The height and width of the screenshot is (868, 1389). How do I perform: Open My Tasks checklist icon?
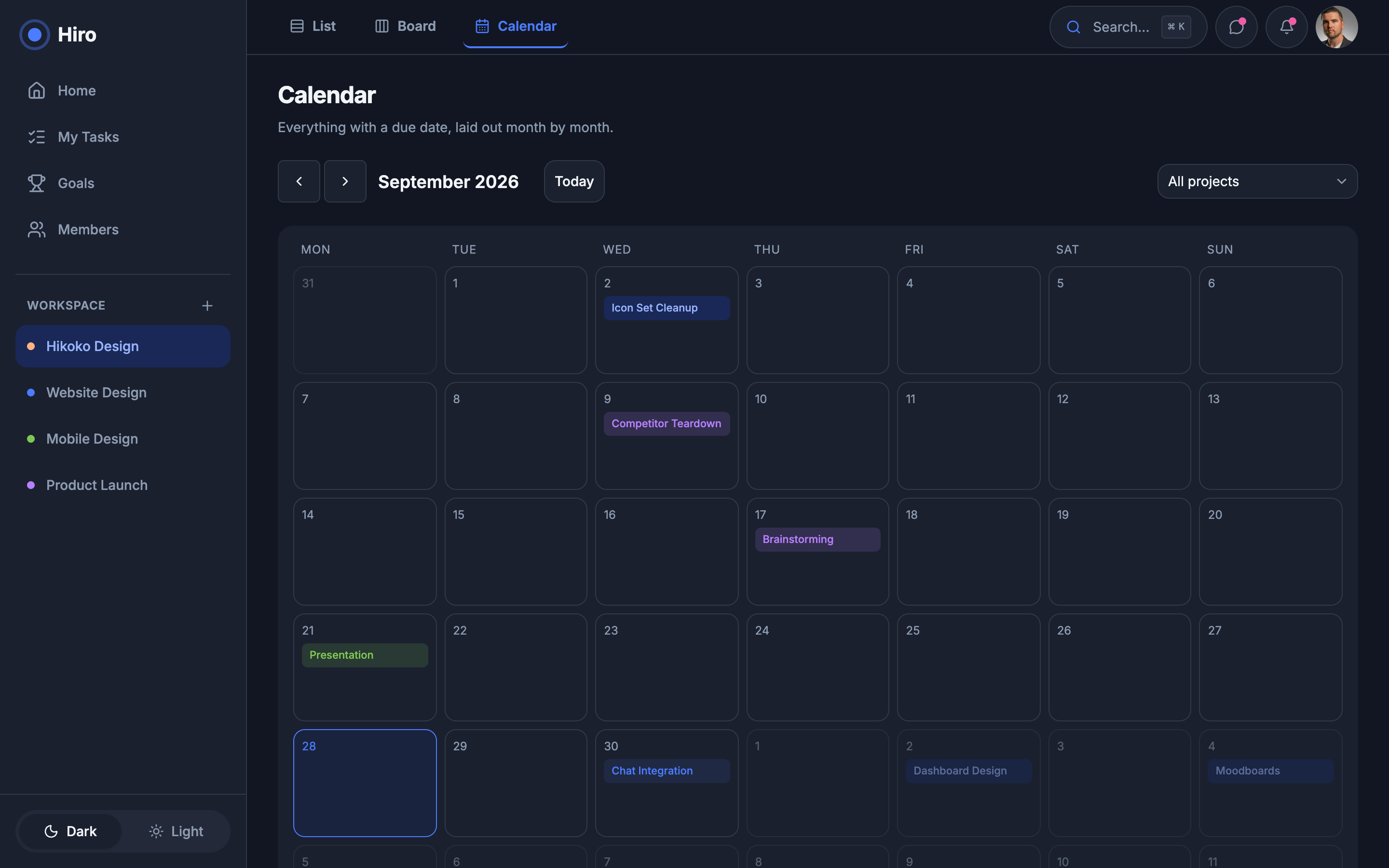pos(37,137)
